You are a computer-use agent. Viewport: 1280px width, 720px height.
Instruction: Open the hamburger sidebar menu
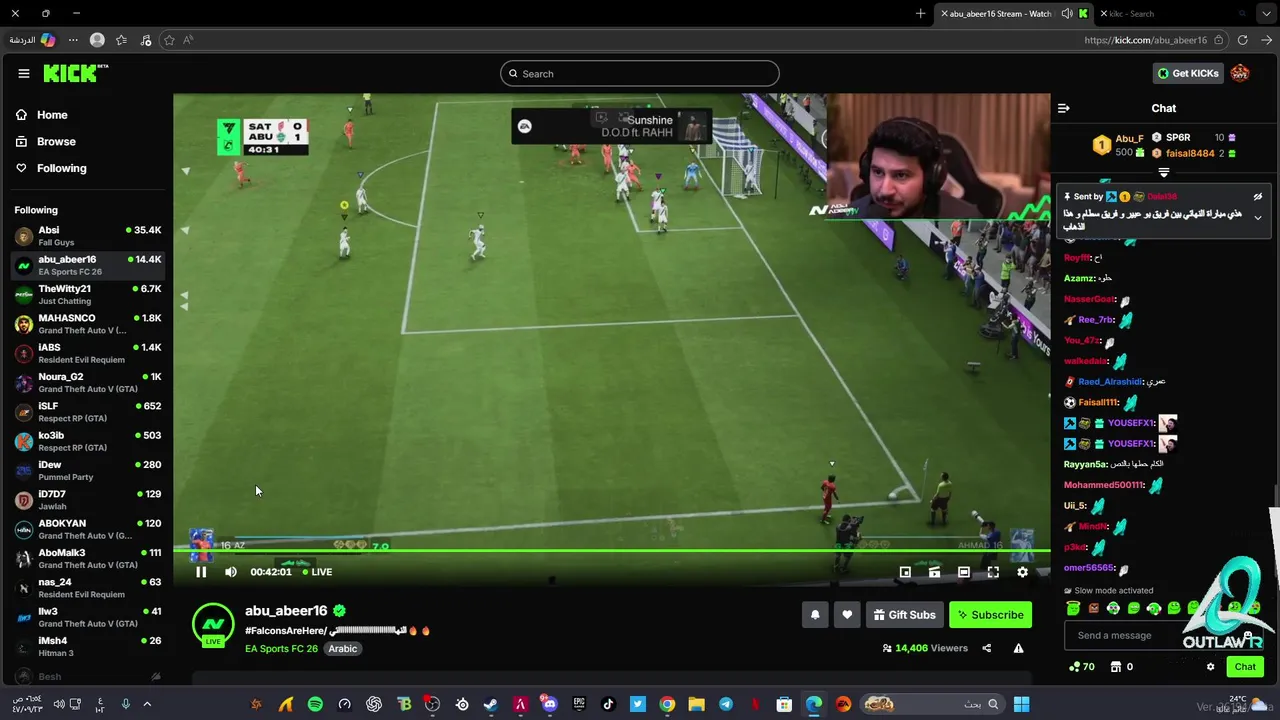[23, 73]
